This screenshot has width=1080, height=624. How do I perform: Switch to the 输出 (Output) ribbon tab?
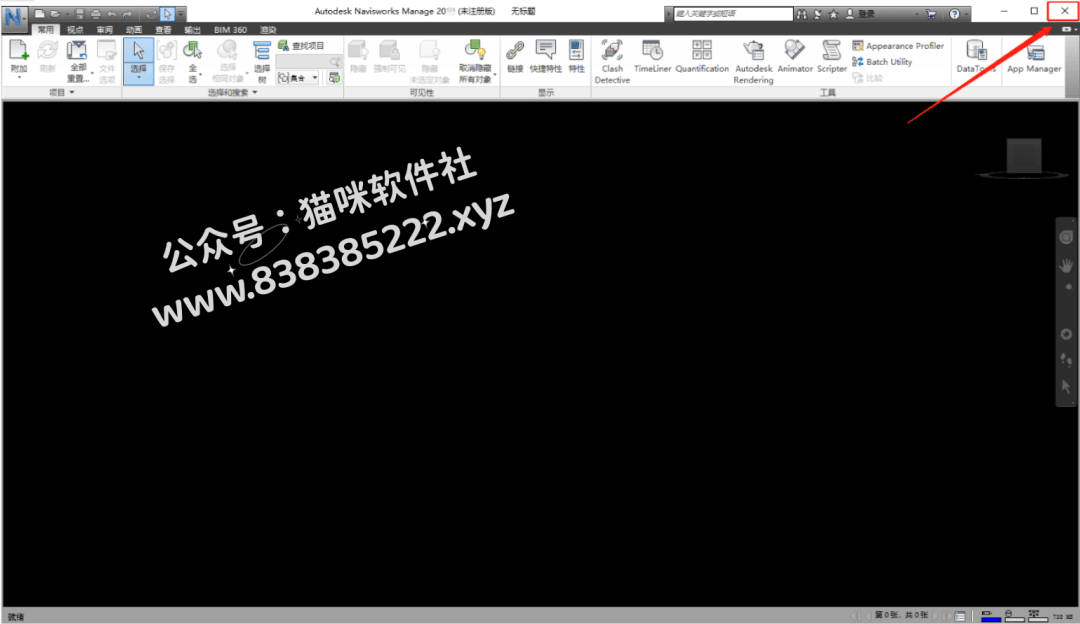192,30
